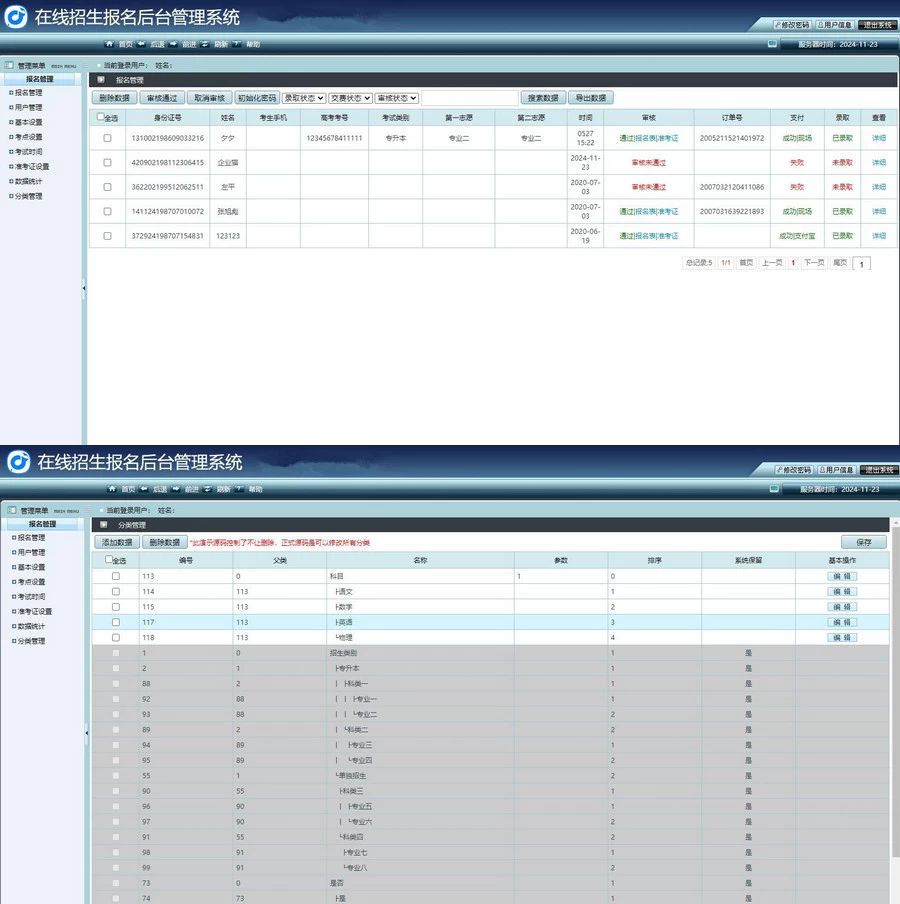Viewport: 900px width, 904px height.
Task: Click the refresh icon above the 报名管理 table
Action: pyautogui.click(x=206, y=44)
